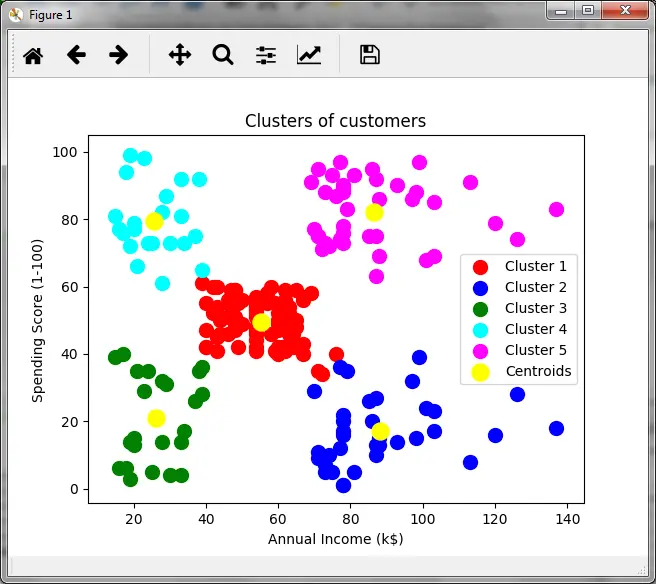The height and width of the screenshot is (584, 656).
Task: Go forward to next view arrow
Action: point(118,55)
